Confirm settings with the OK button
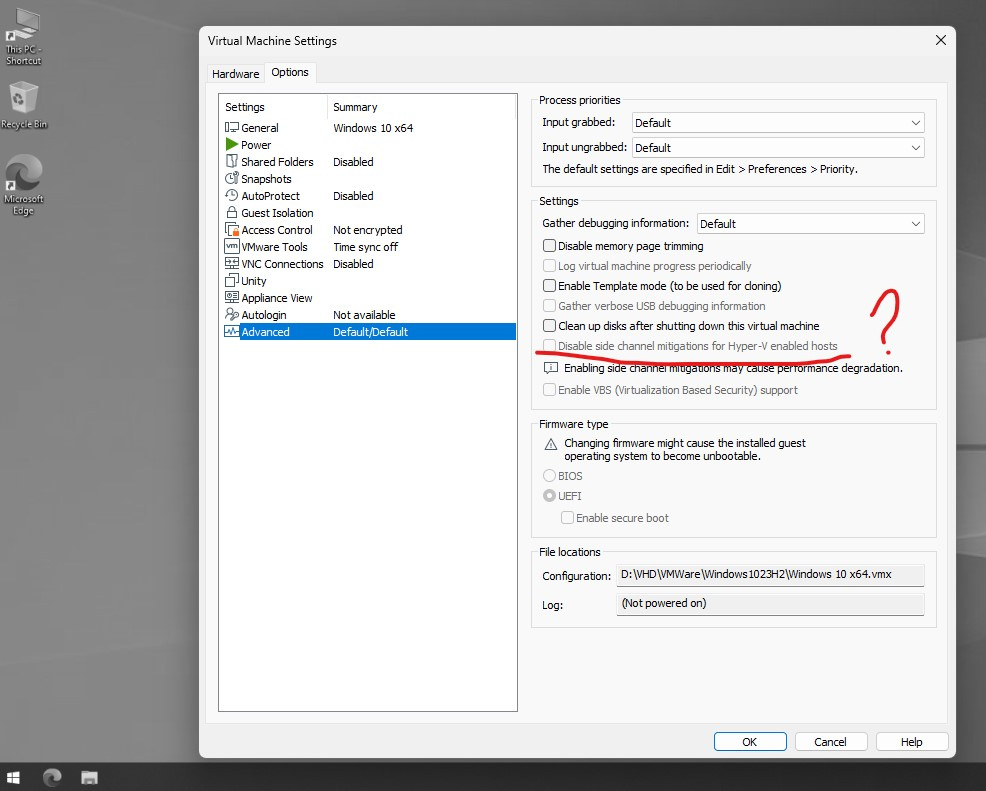986x791 pixels. [x=750, y=742]
